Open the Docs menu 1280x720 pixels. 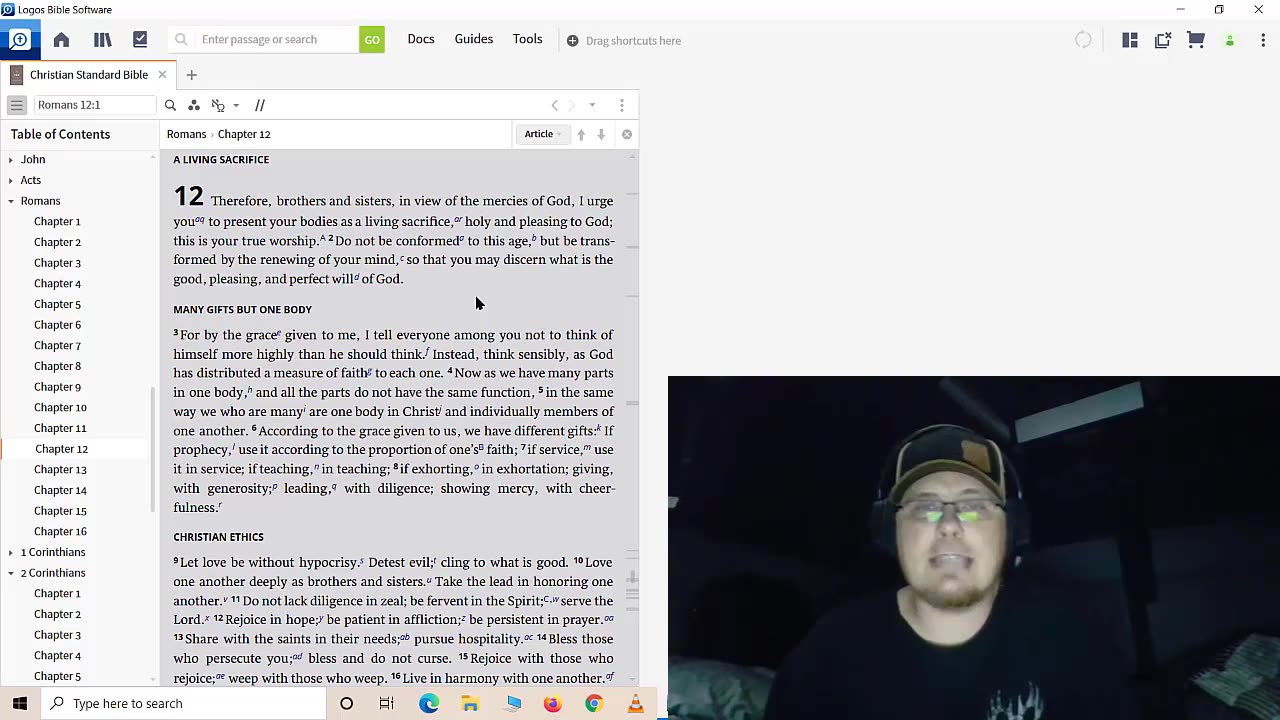[421, 39]
